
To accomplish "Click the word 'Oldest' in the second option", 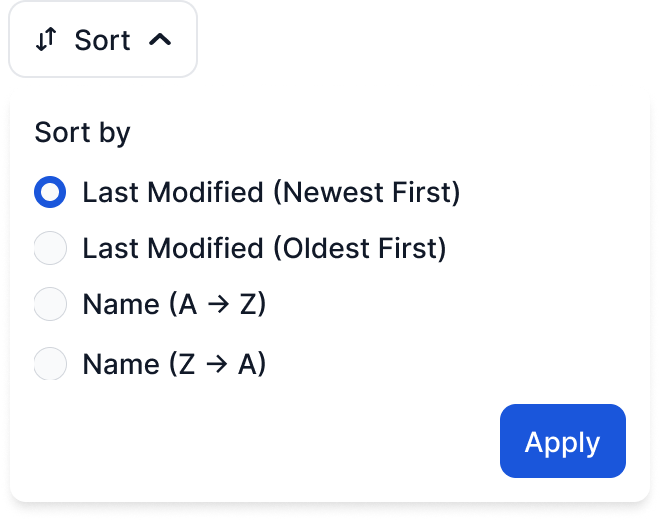I will click(327, 248).
